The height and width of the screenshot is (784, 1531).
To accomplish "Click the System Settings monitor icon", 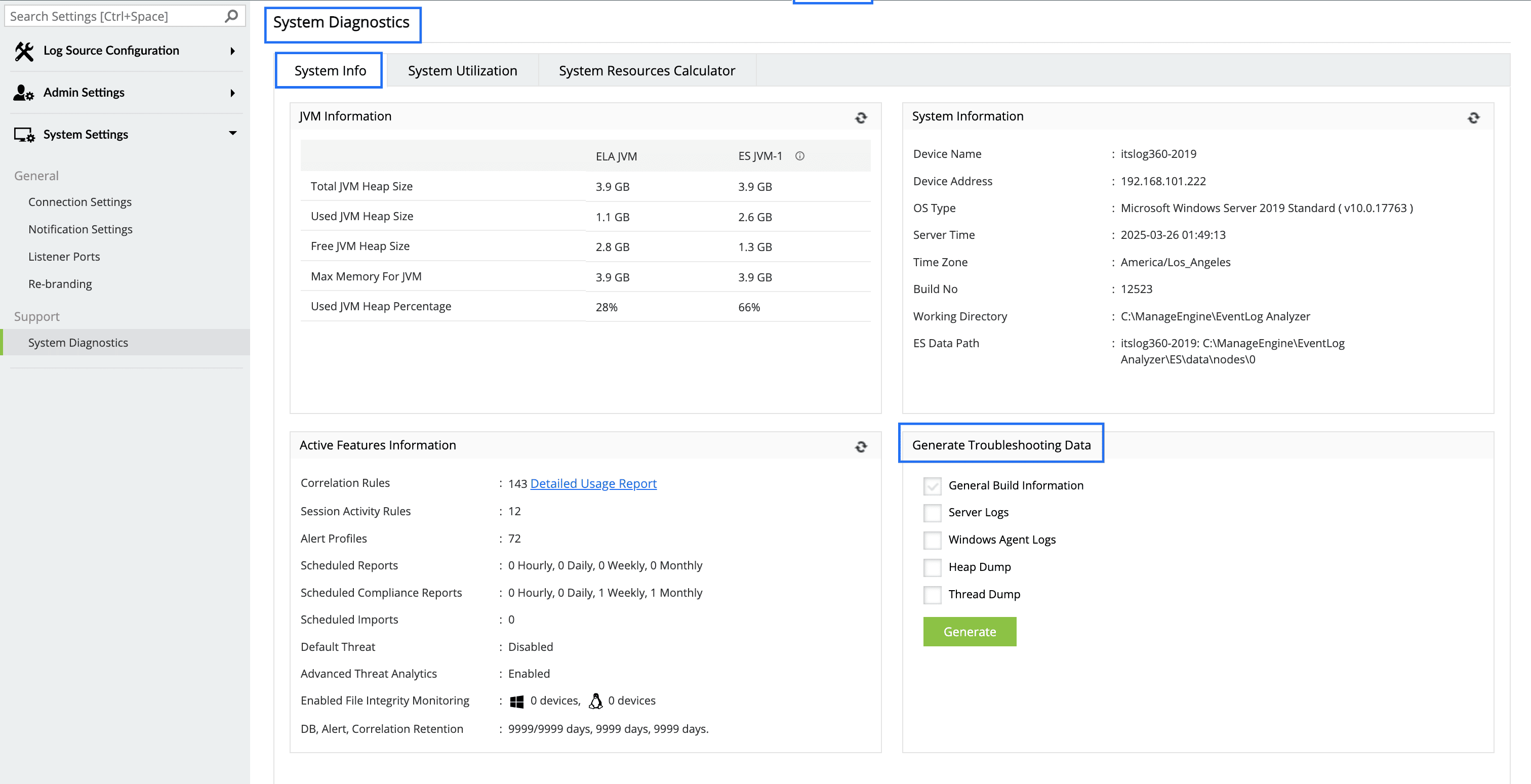I will [x=24, y=135].
